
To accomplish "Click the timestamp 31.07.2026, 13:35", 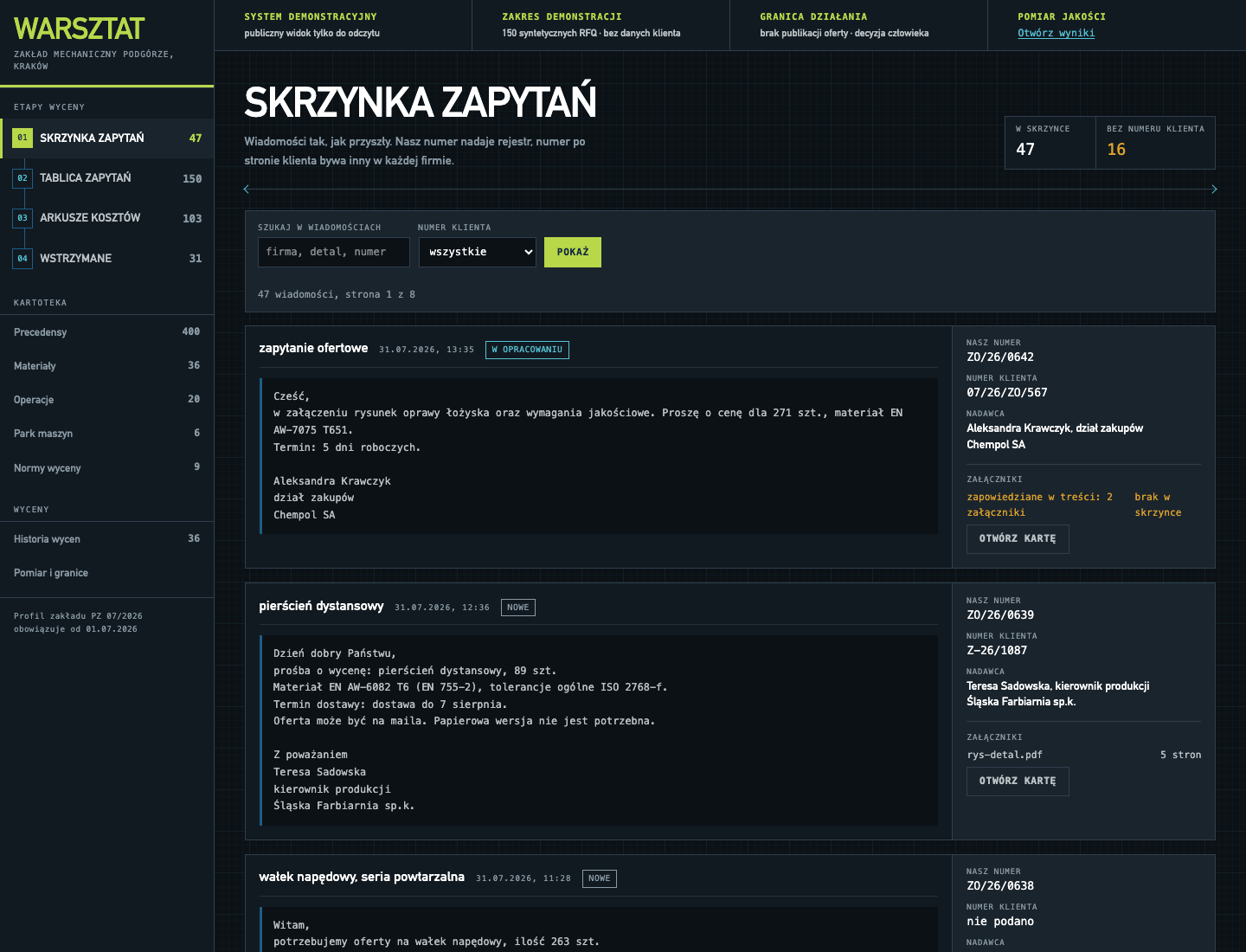I will point(427,350).
